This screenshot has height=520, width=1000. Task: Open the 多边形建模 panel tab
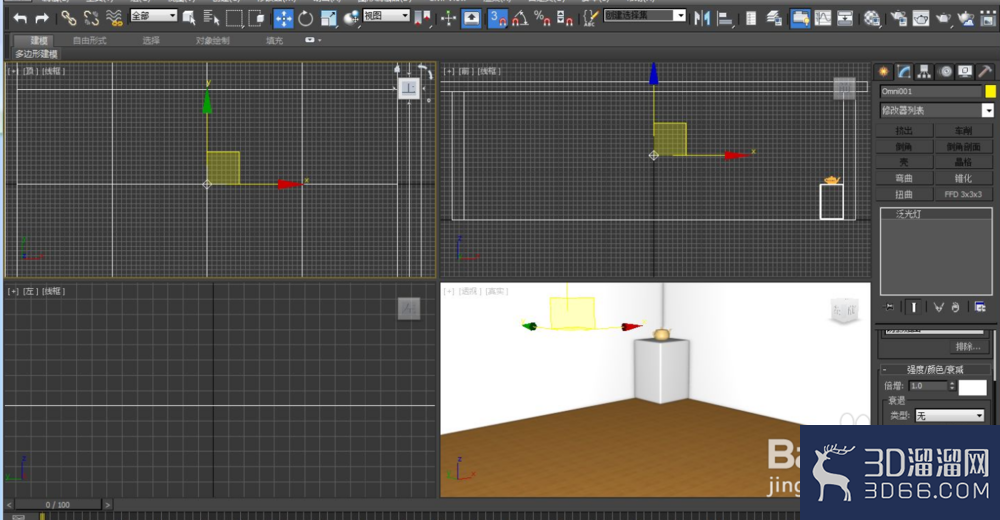click(x=36, y=54)
